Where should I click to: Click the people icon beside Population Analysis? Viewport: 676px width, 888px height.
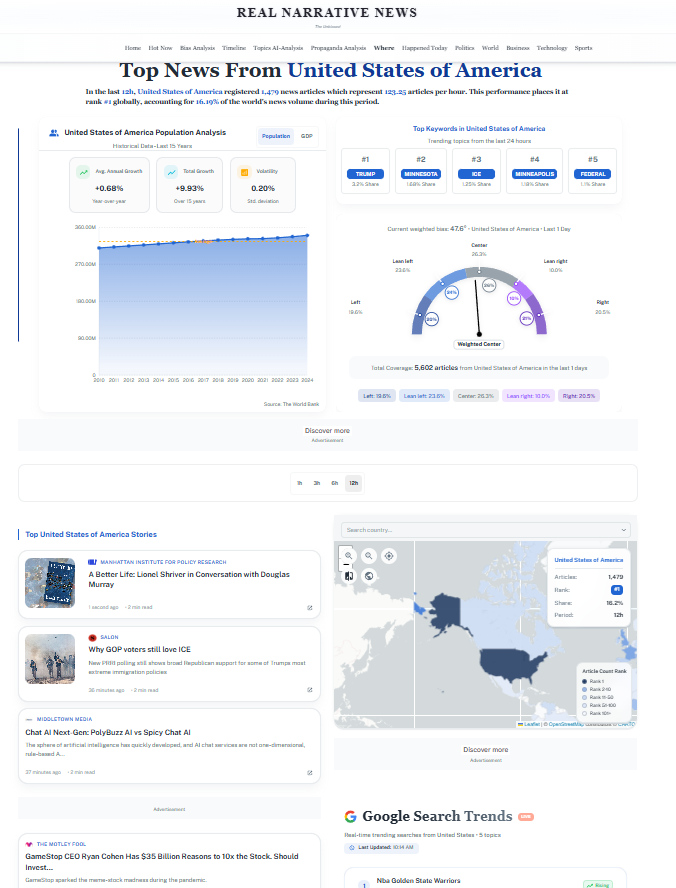coord(54,133)
